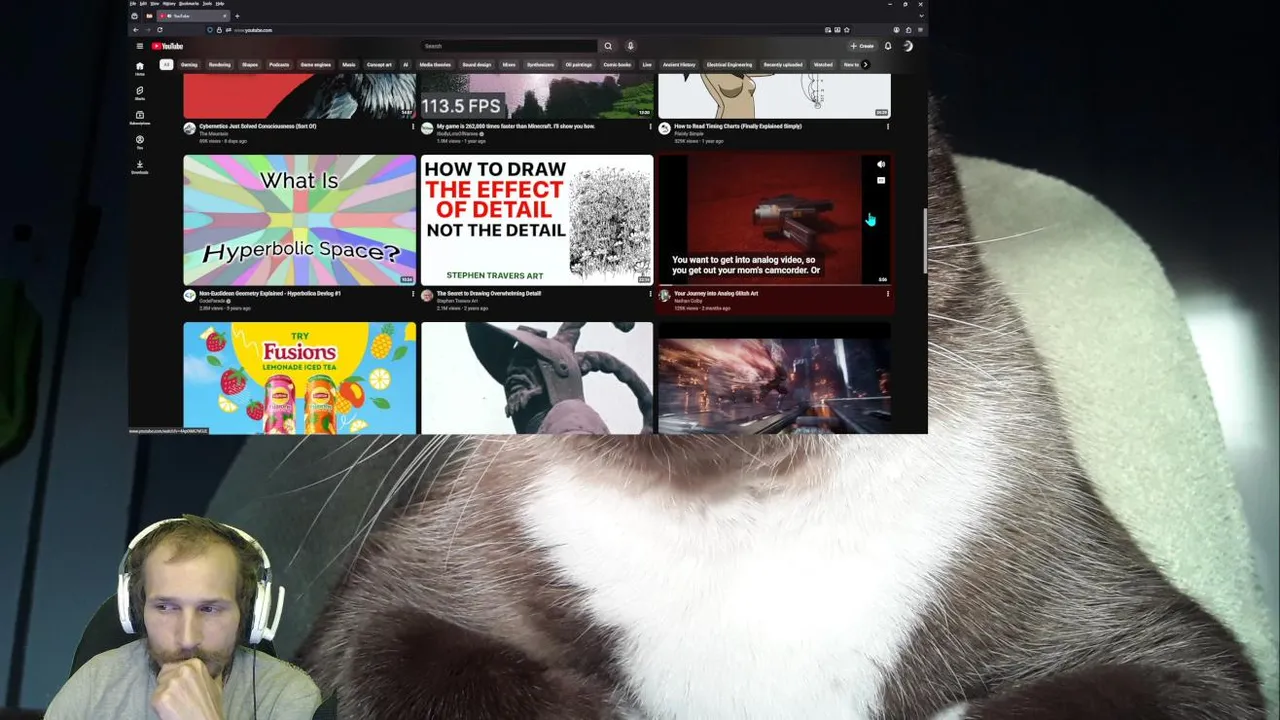Close the YouTube browser tab
The height and width of the screenshot is (720, 1280).
(x=225, y=16)
